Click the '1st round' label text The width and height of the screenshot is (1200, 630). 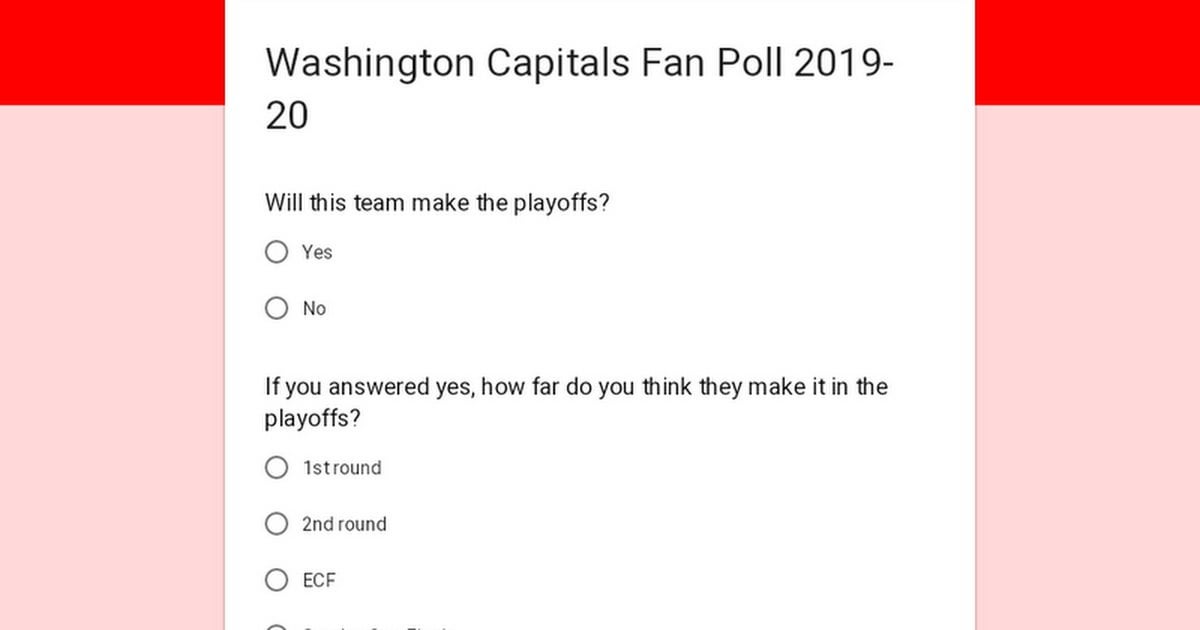tap(342, 467)
